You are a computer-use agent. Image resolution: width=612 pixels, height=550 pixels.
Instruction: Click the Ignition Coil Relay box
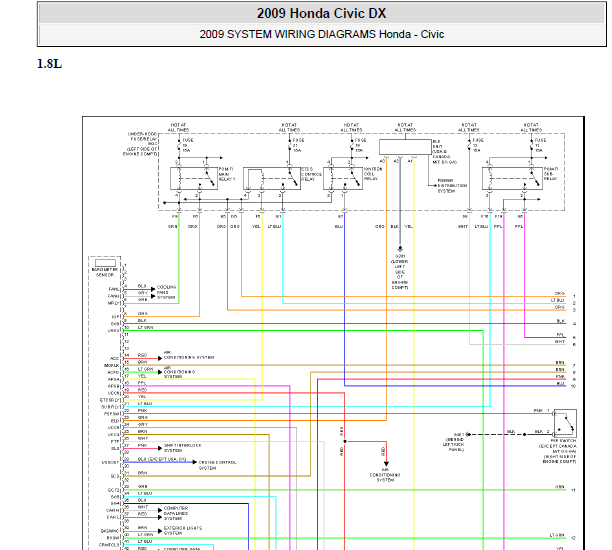343,179
